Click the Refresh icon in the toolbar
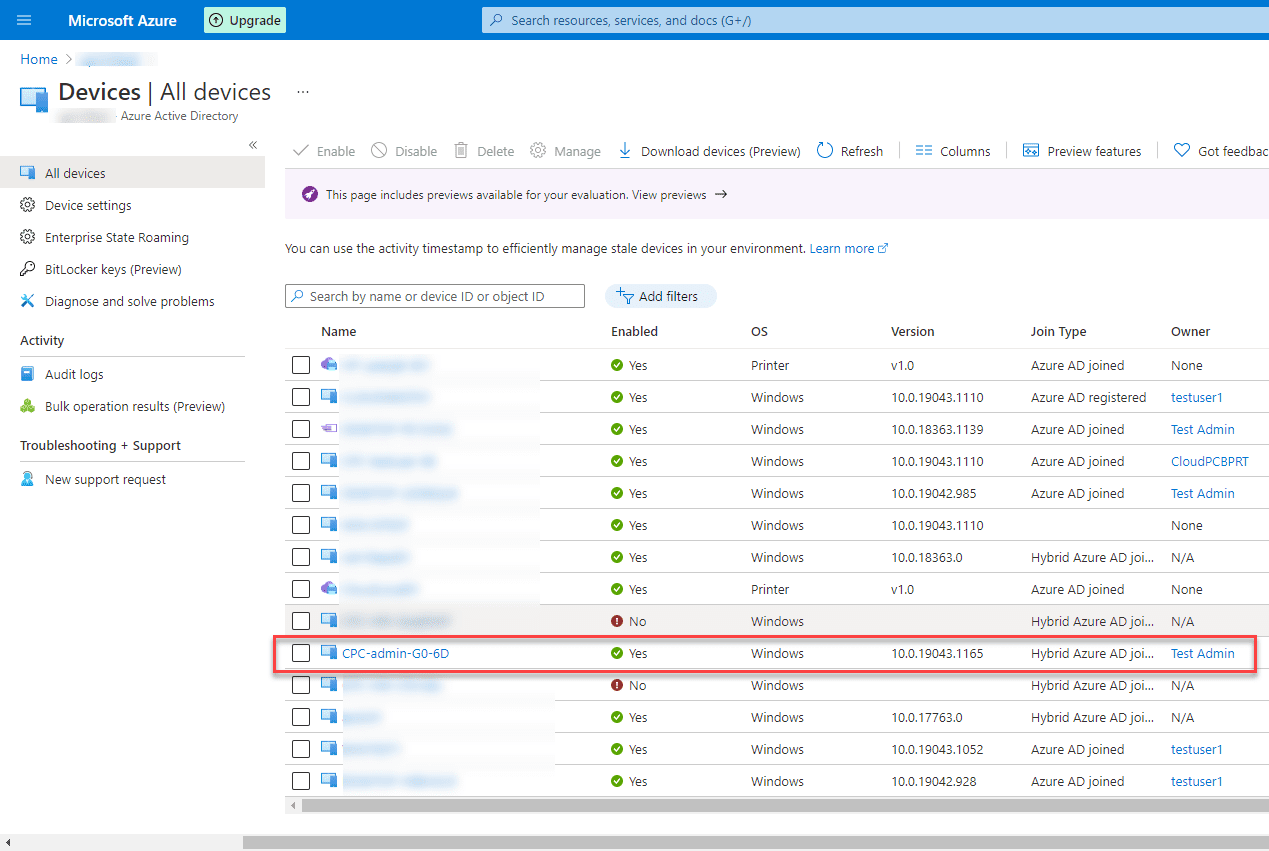This screenshot has width=1269, height=851. pos(824,150)
